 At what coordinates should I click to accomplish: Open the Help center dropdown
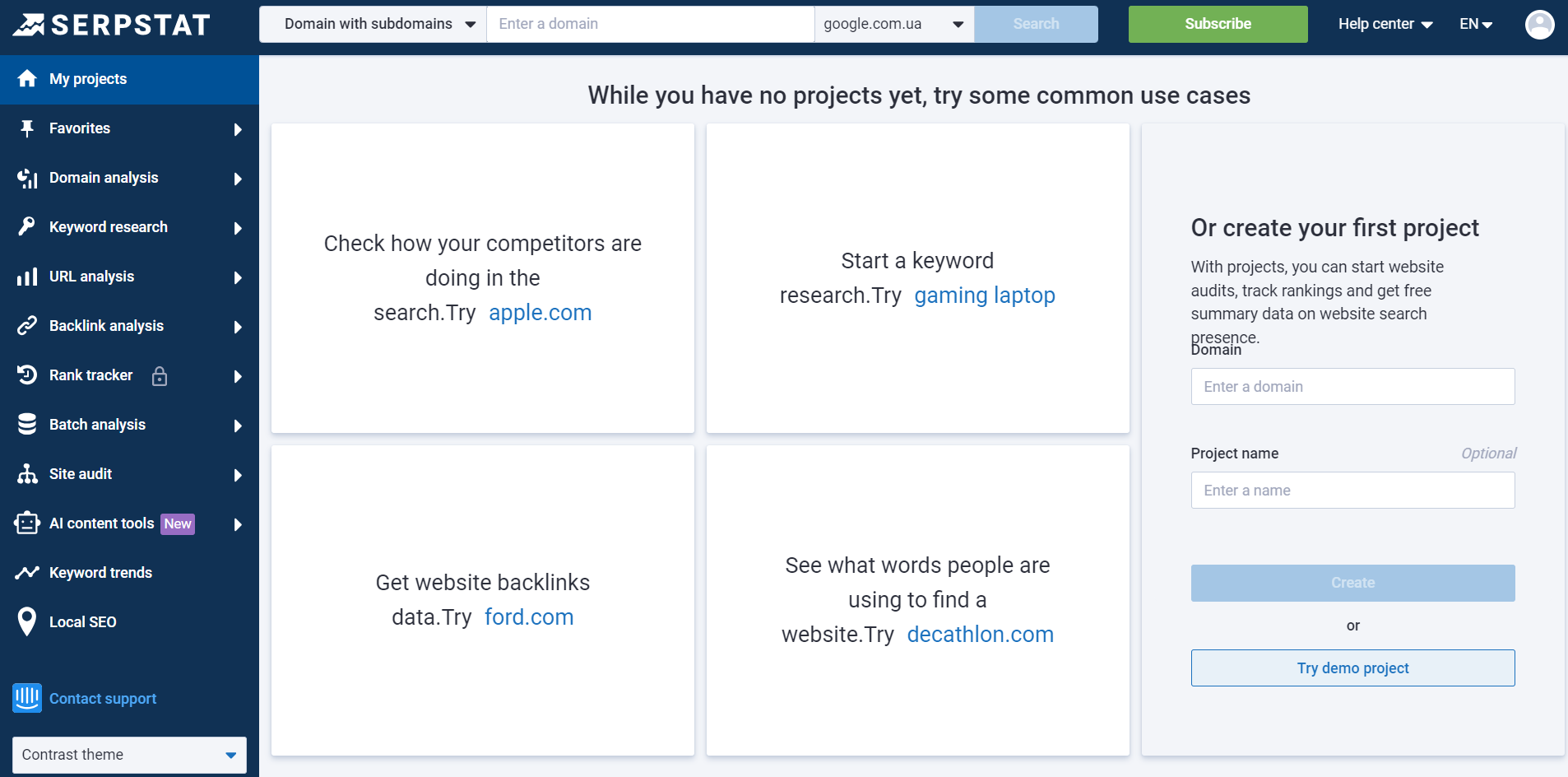pos(1385,24)
